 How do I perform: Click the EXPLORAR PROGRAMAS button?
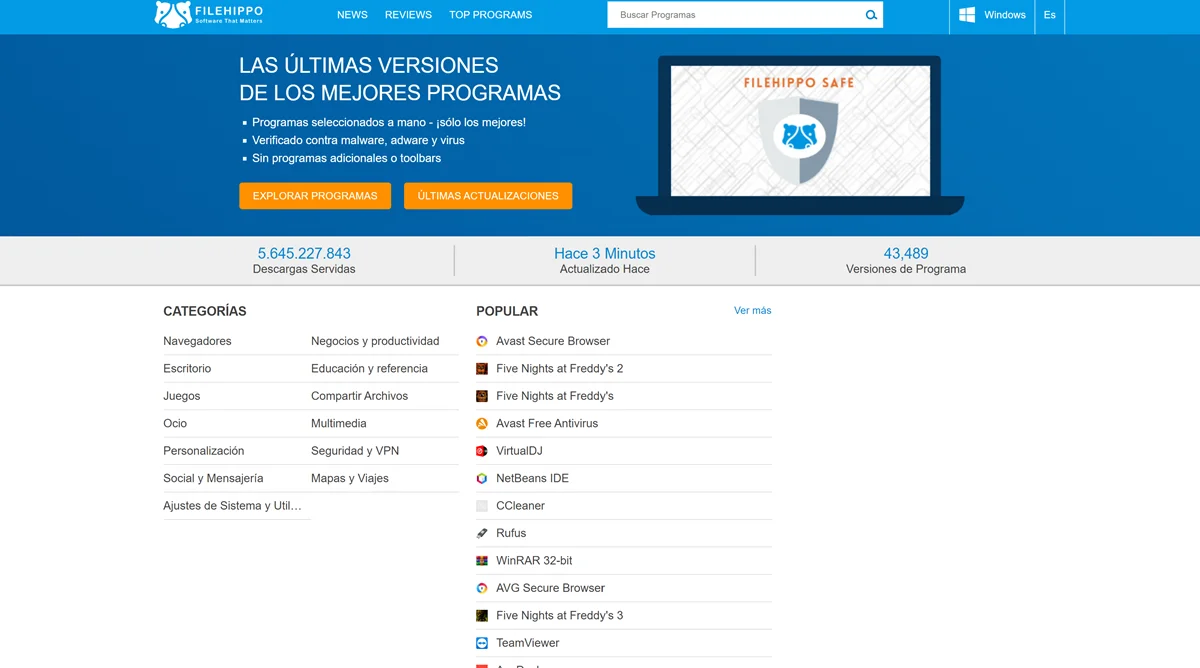(x=315, y=196)
